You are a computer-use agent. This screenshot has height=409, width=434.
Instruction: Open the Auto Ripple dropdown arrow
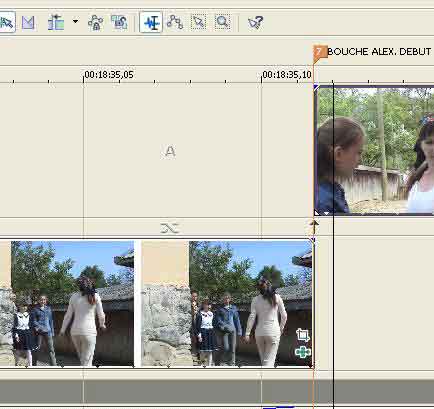tap(76, 22)
